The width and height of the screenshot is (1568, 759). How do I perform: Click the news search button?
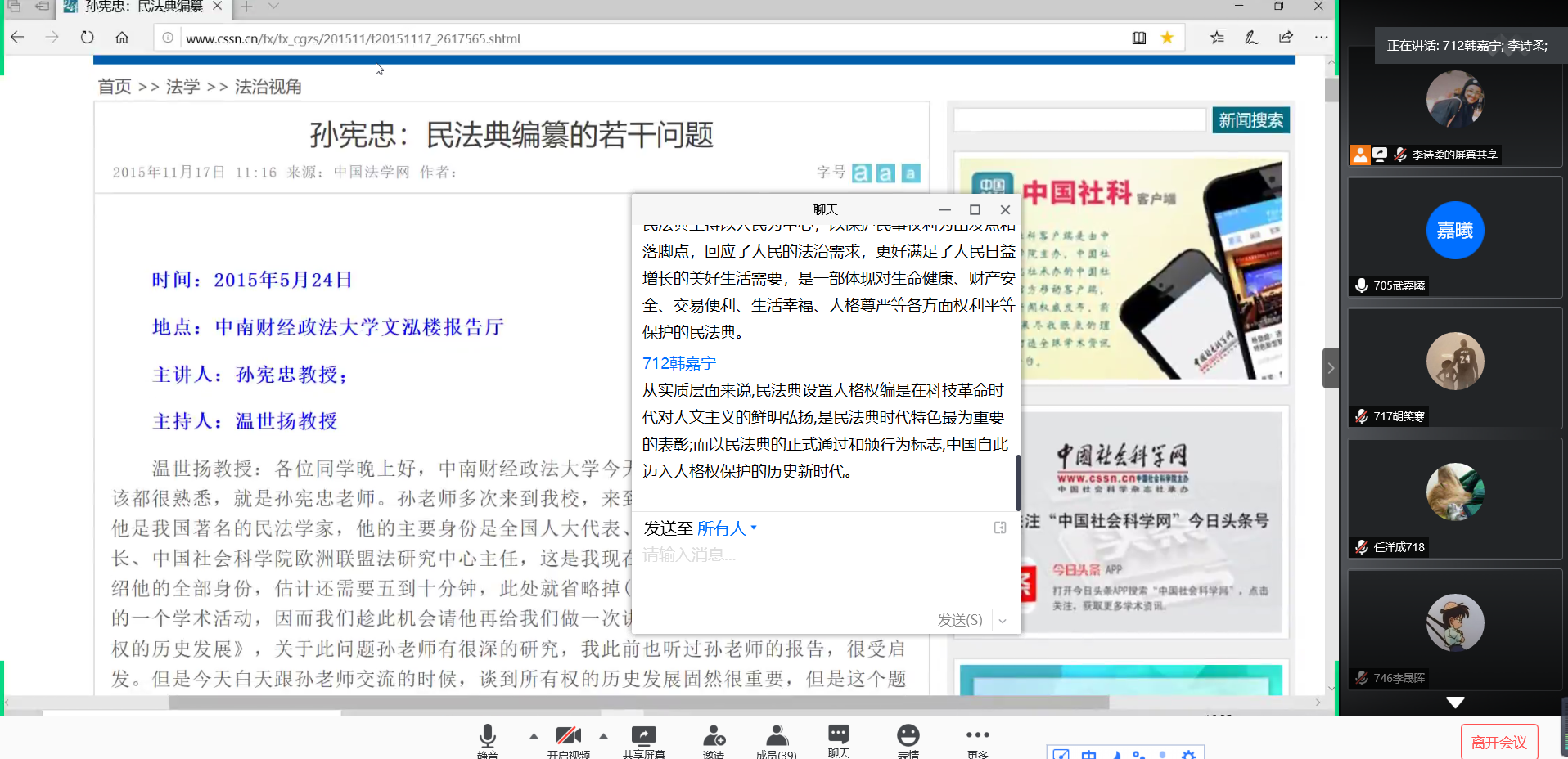[x=1250, y=120]
